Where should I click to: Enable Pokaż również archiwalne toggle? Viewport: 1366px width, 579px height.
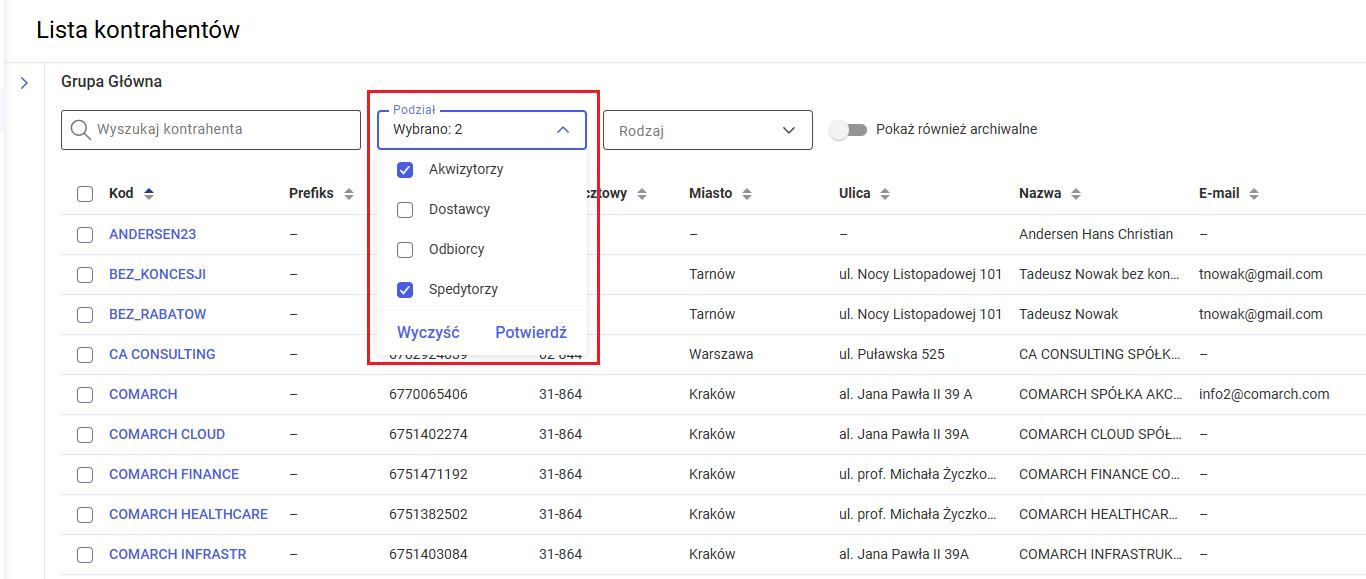tap(849, 130)
